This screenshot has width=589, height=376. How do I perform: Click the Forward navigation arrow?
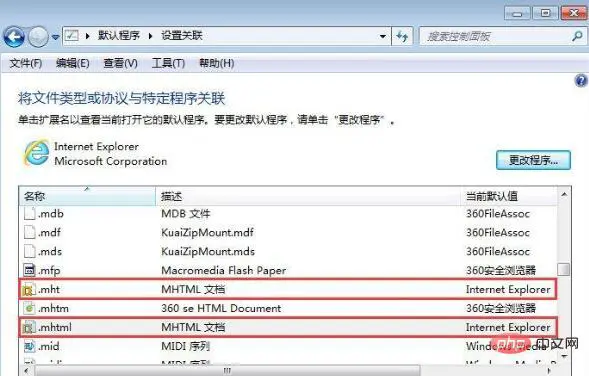(38, 37)
